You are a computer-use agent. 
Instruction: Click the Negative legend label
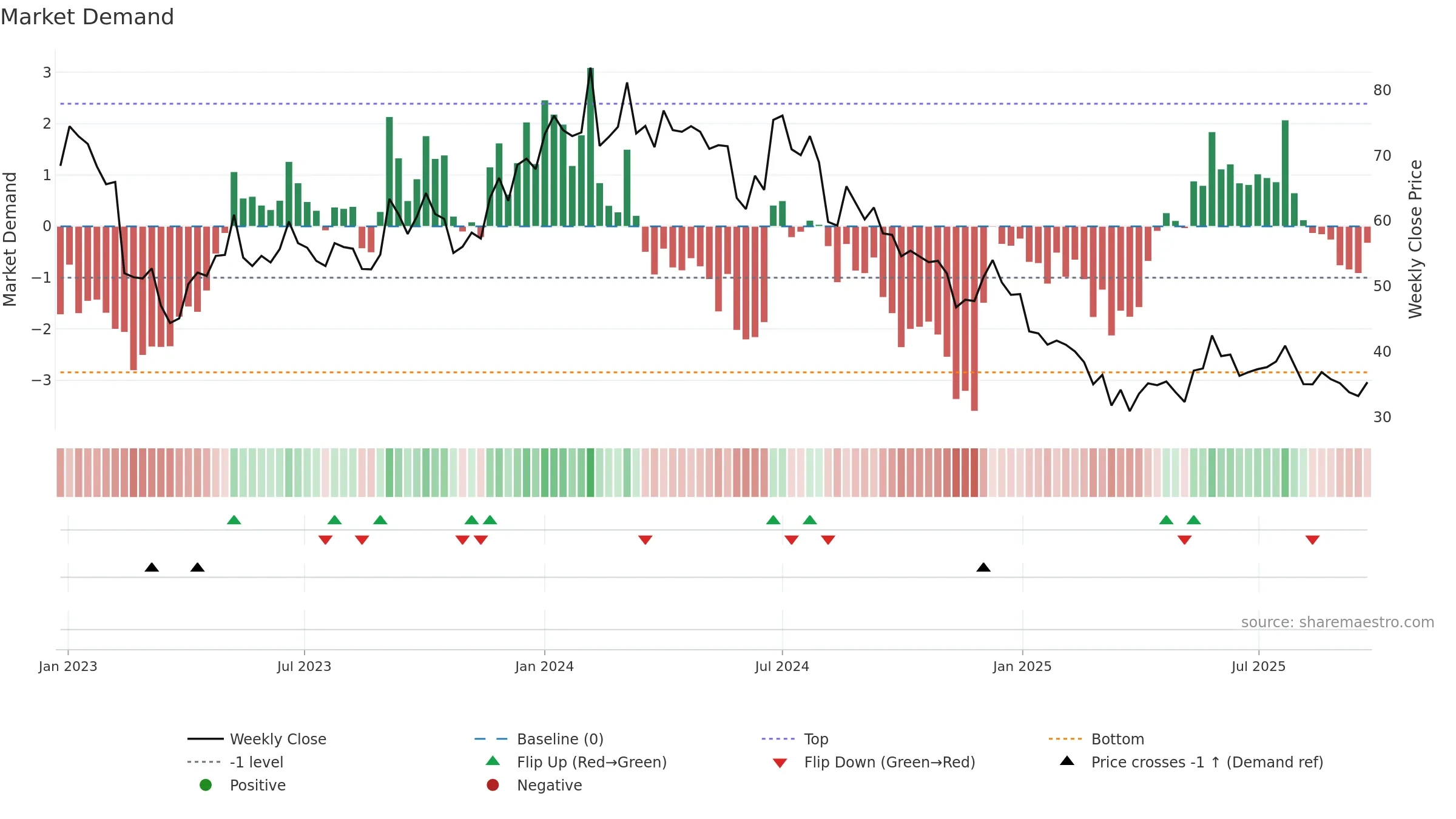pyautogui.click(x=549, y=785)
